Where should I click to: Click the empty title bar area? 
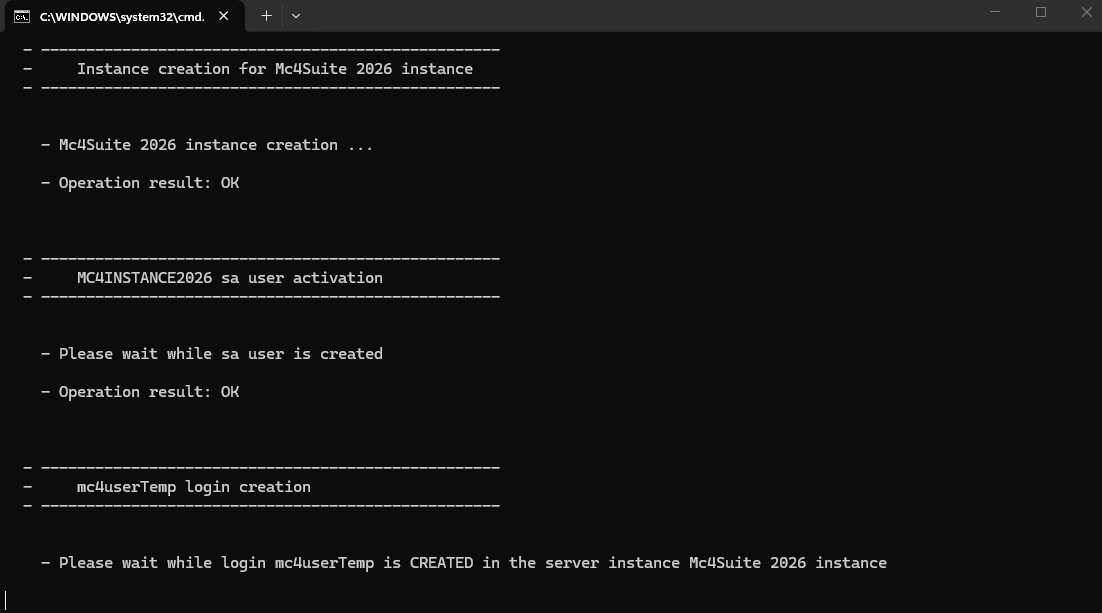tap(640, 16)
